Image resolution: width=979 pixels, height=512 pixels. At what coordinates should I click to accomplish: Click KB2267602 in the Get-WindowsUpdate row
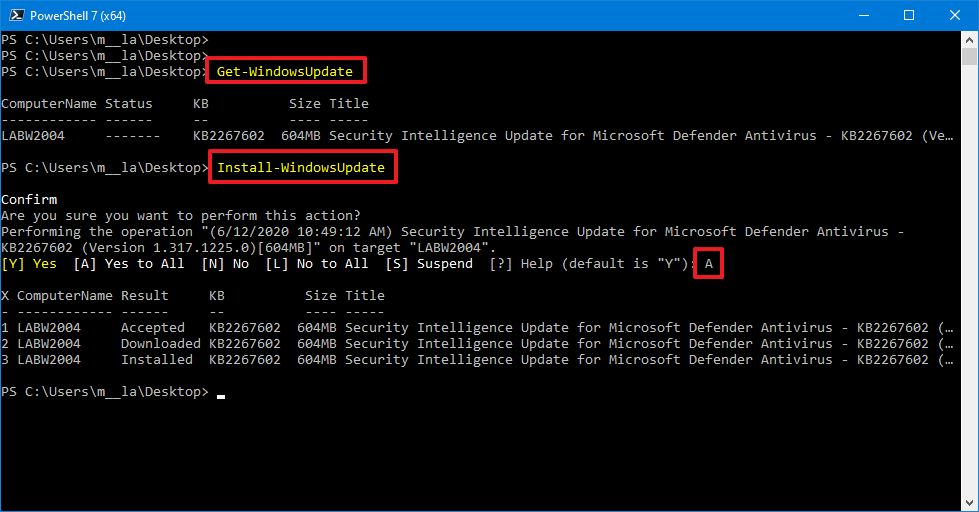229,135
